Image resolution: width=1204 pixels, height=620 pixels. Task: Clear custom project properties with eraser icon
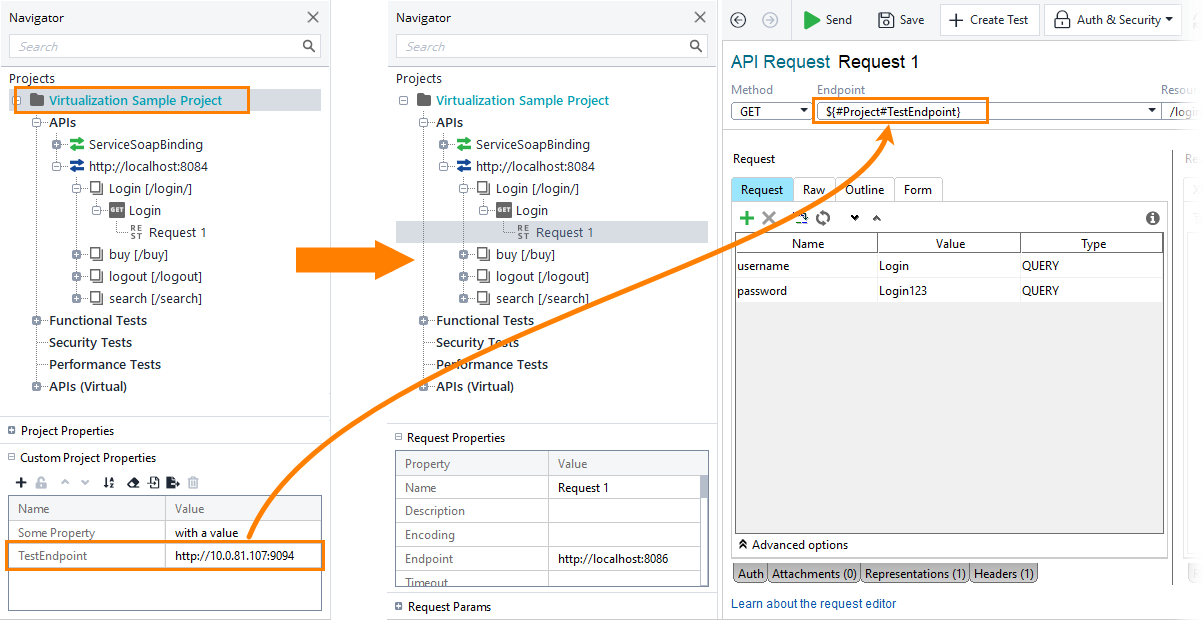coord(133,482)
